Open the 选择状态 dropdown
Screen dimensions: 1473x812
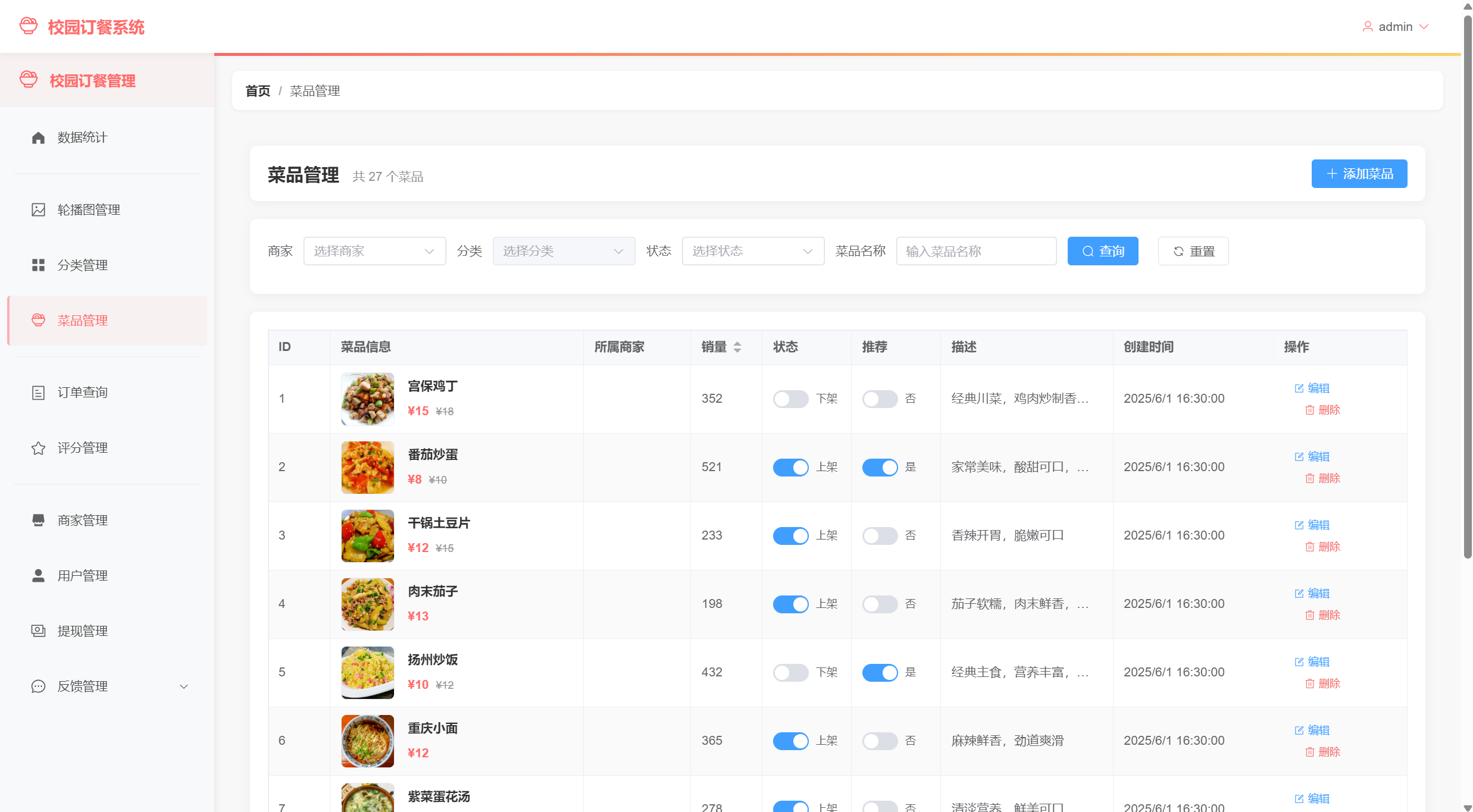point(753,251)
